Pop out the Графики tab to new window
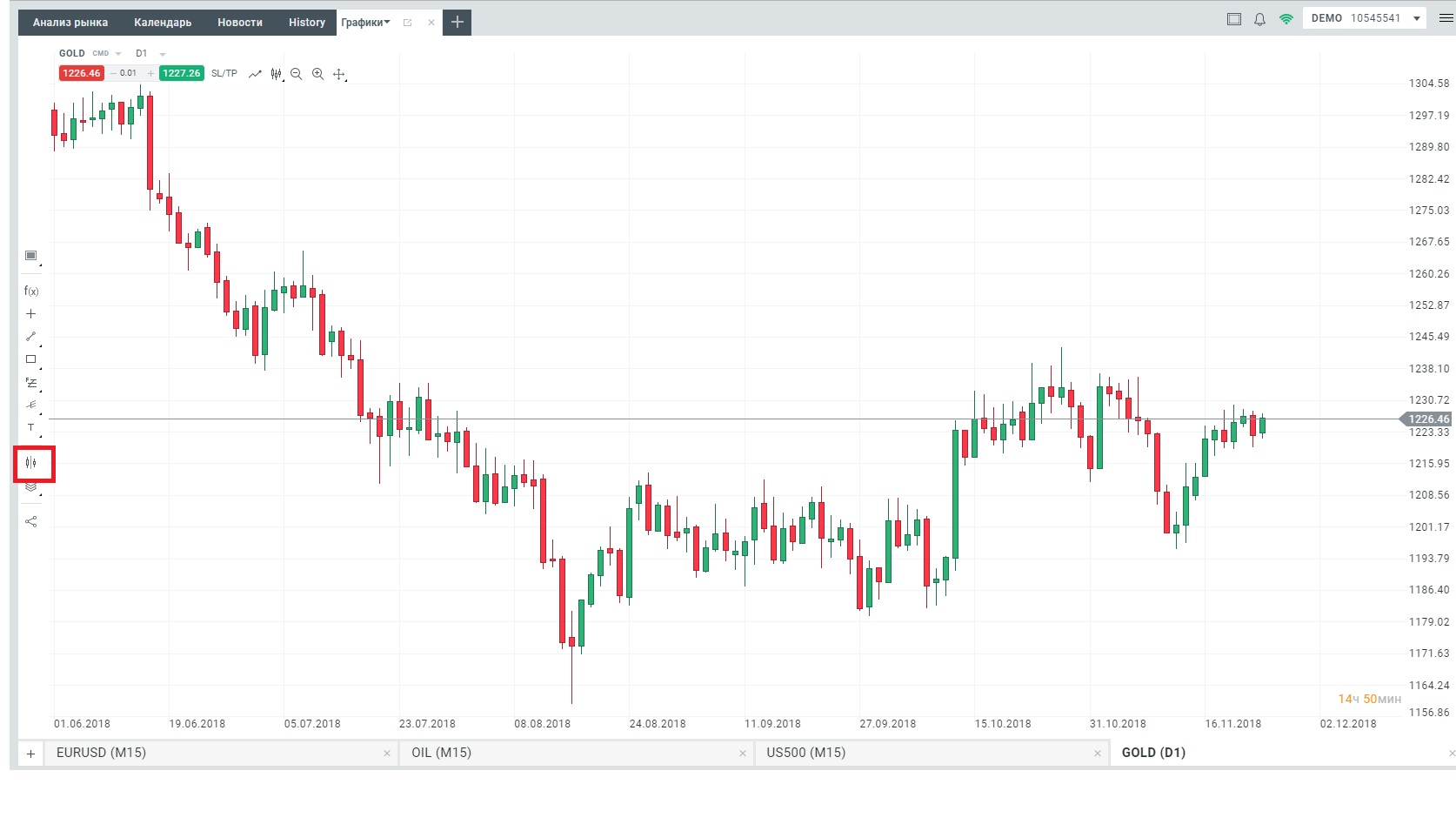The image size is (1456, 831). click(x=407, y=23)
